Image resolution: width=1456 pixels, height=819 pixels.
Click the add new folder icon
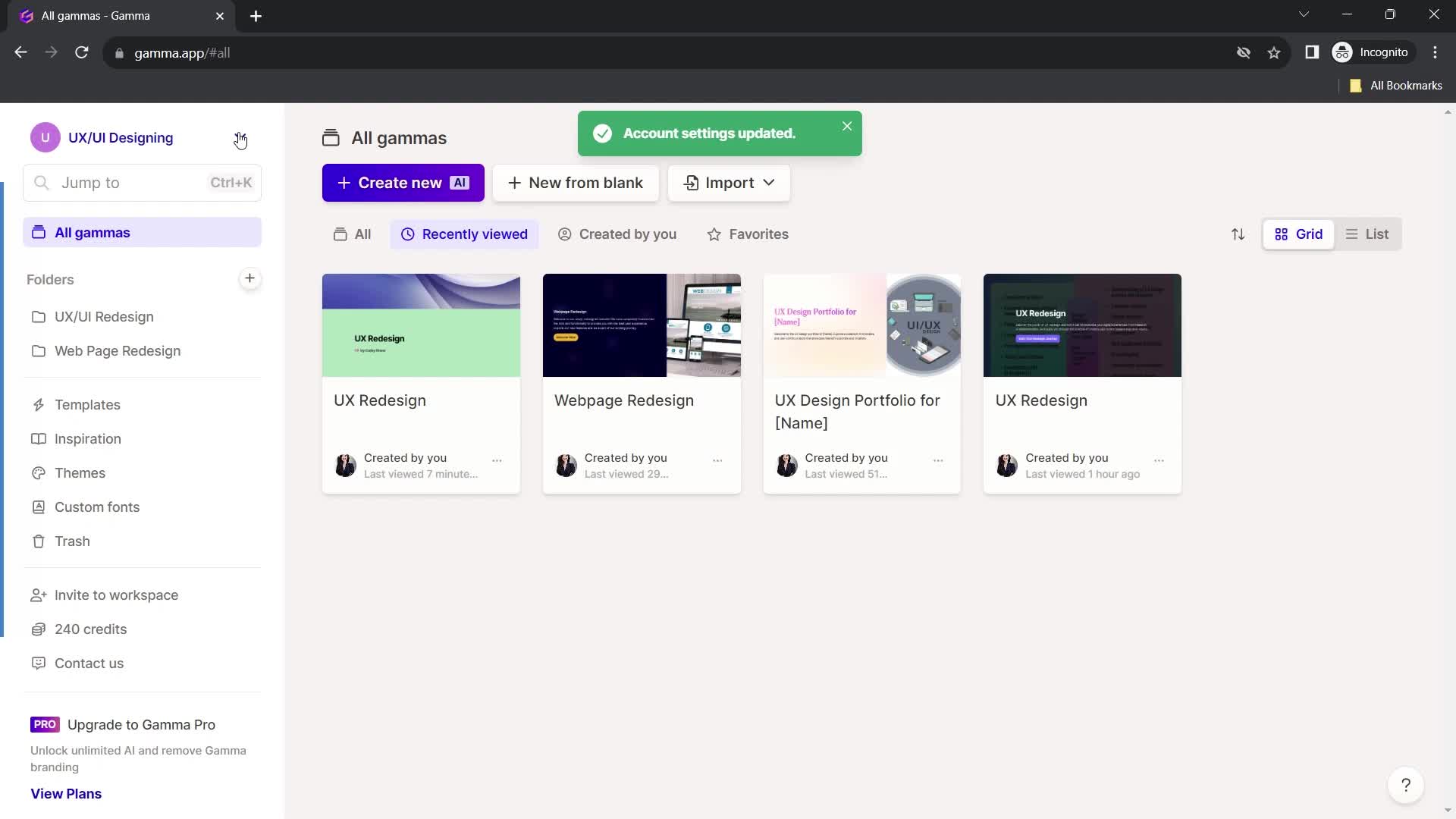tap(248, 279)
